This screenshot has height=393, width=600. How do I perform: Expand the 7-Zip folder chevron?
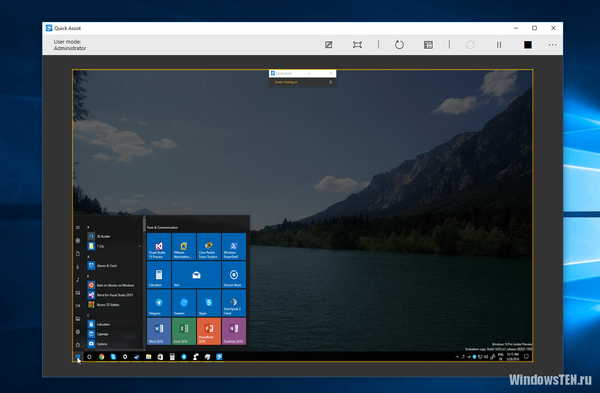coord(140,246)
